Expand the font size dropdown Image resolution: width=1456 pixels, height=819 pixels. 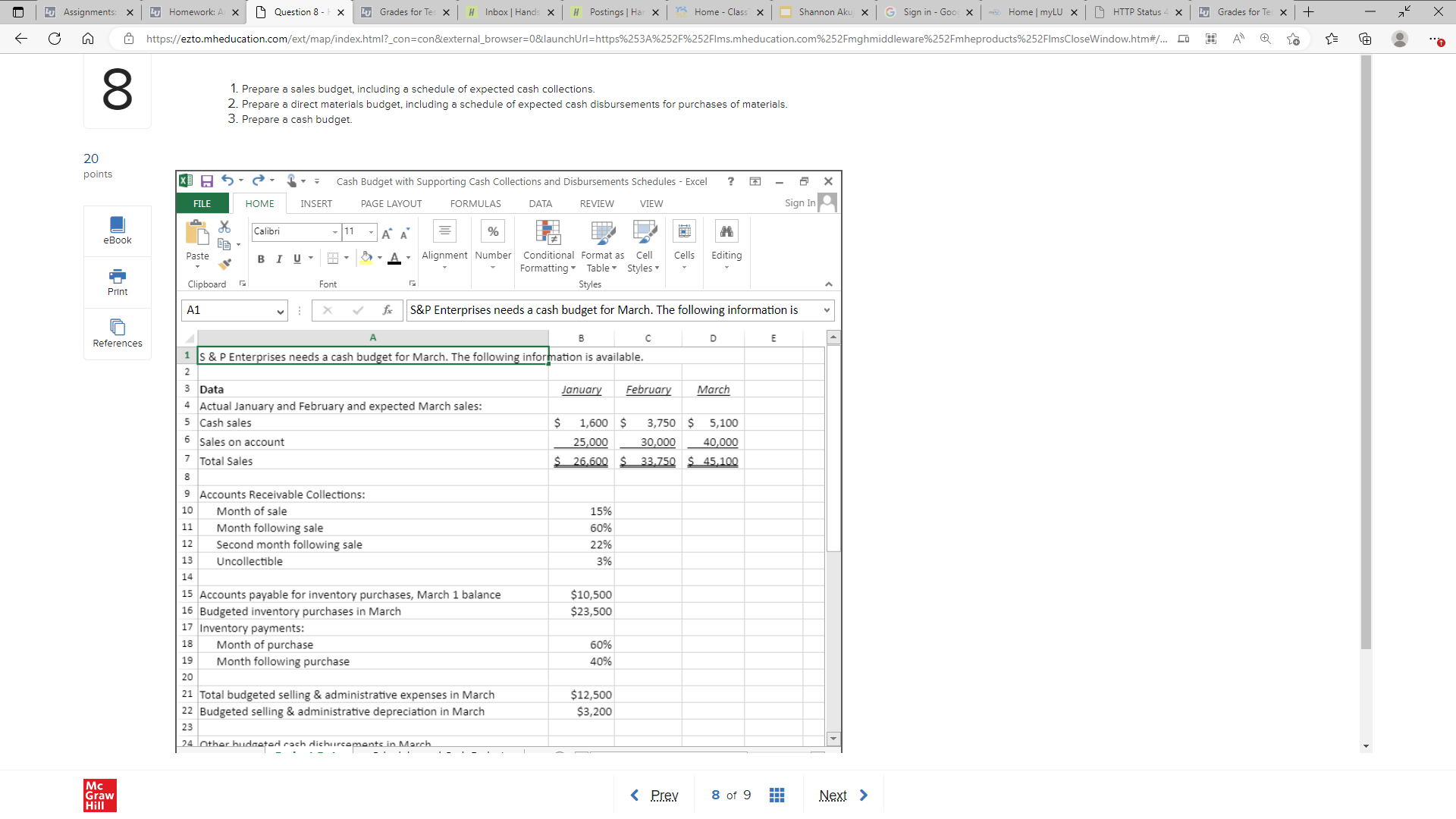pyautogui.click(x=371, y=232)
